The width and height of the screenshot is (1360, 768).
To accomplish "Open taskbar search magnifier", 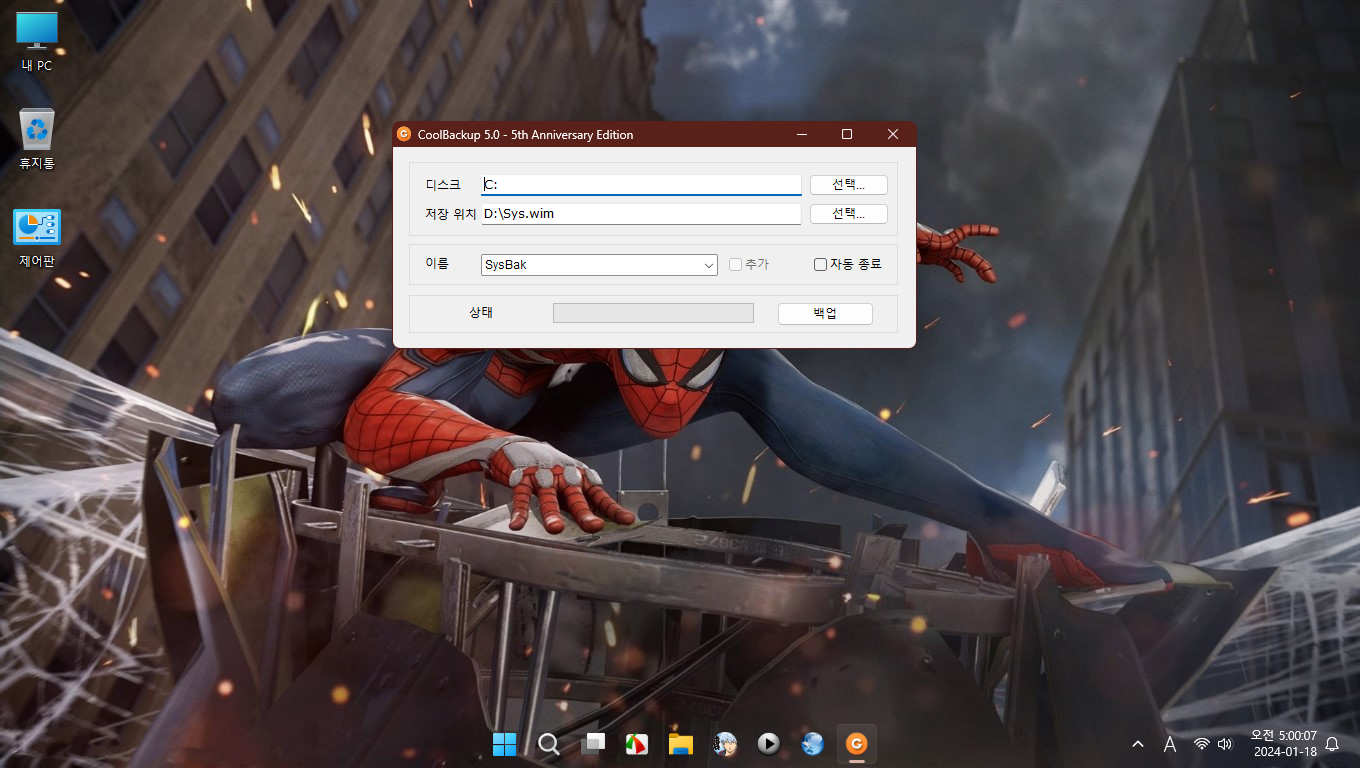I will point(548,744).
